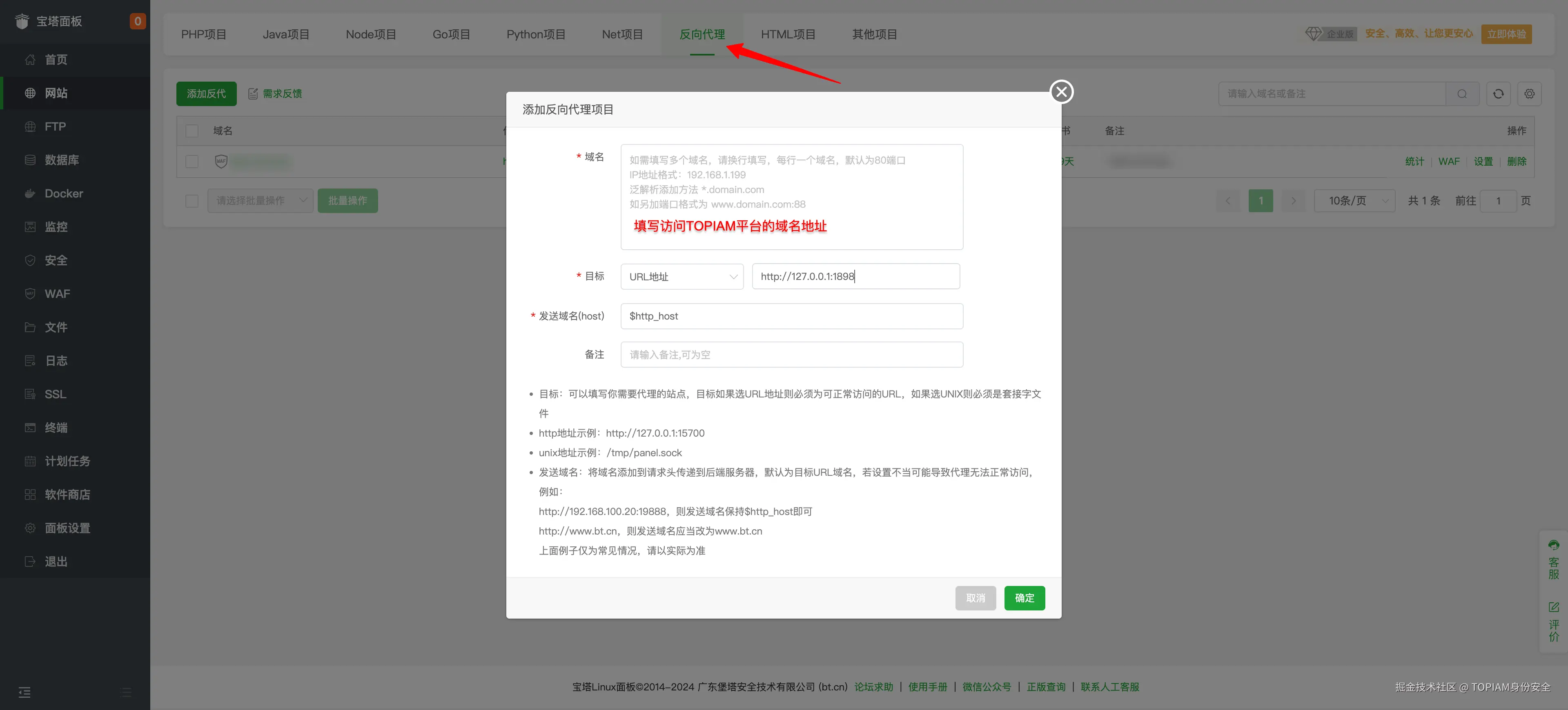1568x710 pixels.
Task: Toggle select-all checkbox in table header
Action: point(192,131)
